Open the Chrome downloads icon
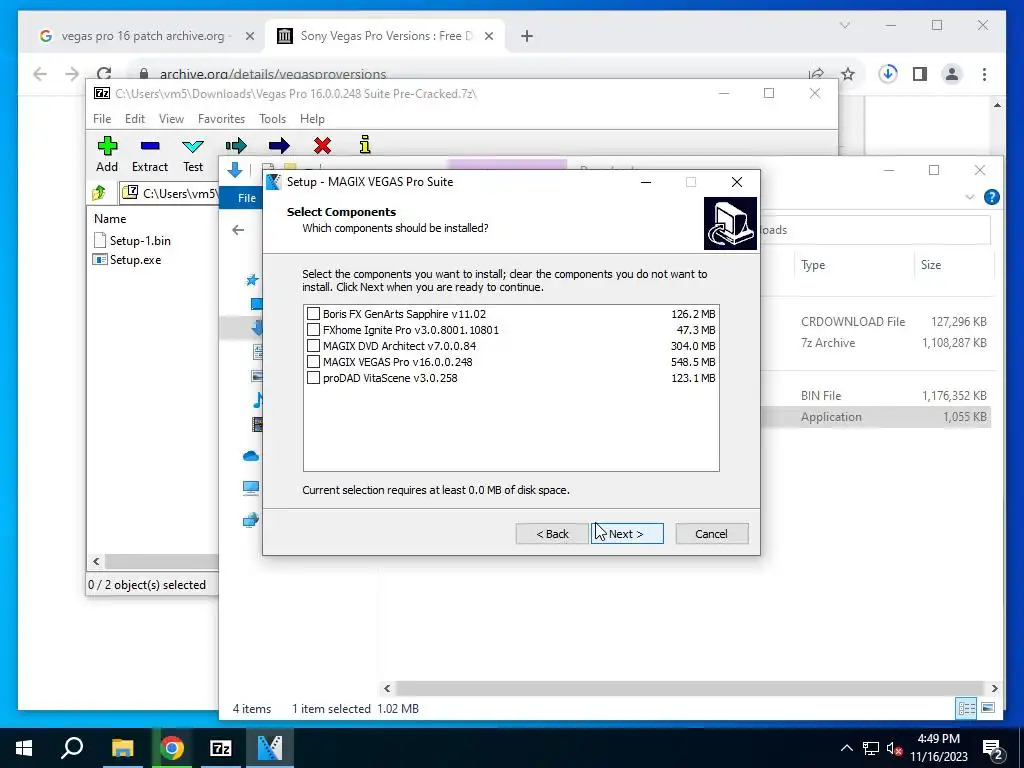 pyautogui.click(x=888, y=74)
